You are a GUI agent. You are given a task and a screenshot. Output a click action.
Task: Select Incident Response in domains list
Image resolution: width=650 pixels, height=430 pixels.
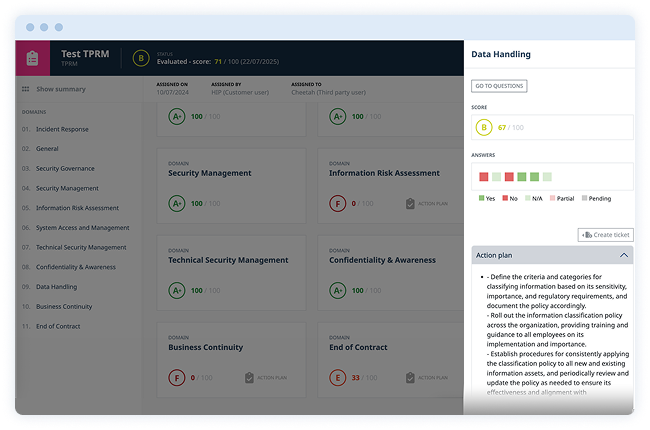(x=62, y=129)
